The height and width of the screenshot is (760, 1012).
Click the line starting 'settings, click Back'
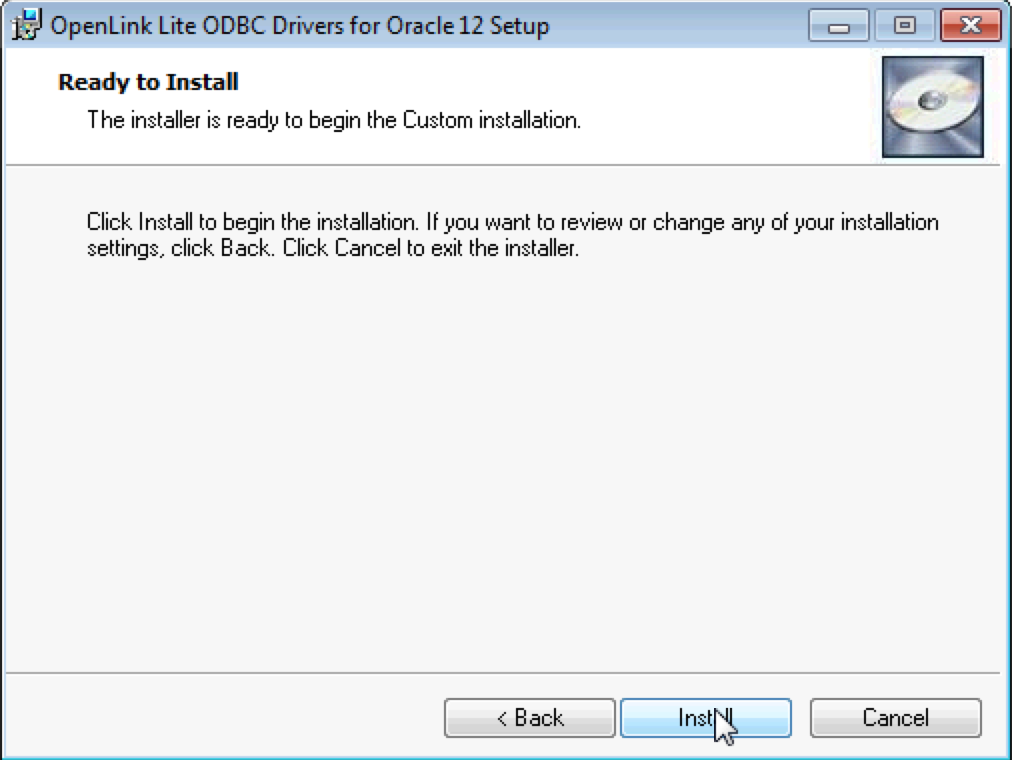coord(332,248)
